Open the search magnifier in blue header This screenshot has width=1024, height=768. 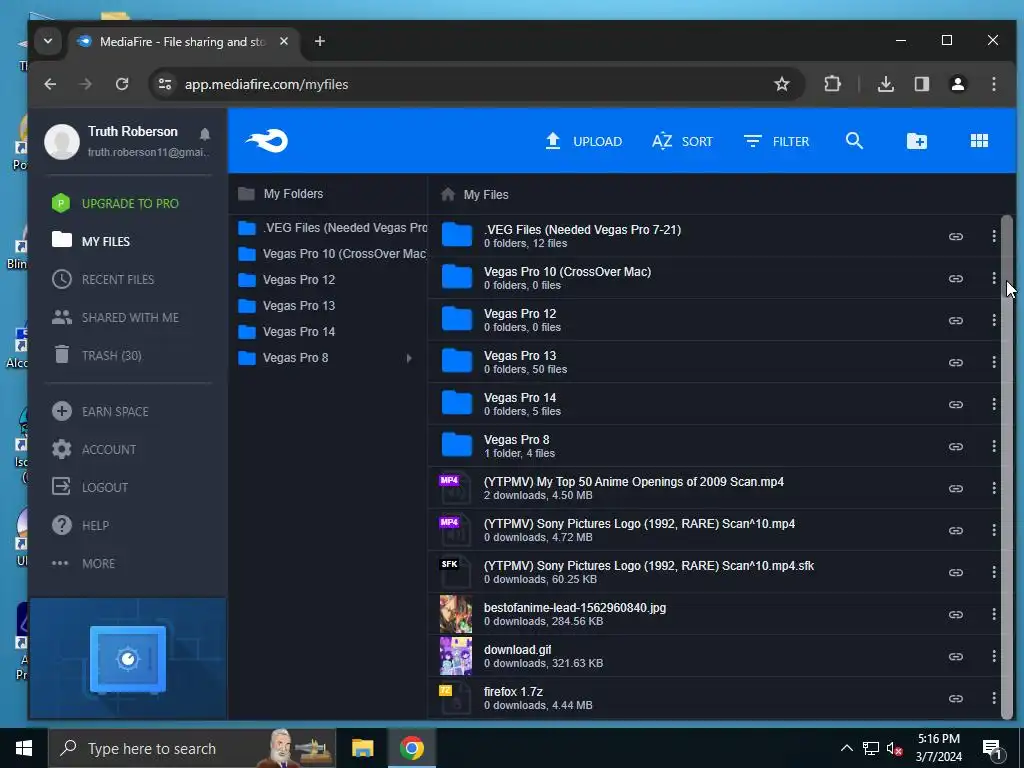[x=854, y=140]
